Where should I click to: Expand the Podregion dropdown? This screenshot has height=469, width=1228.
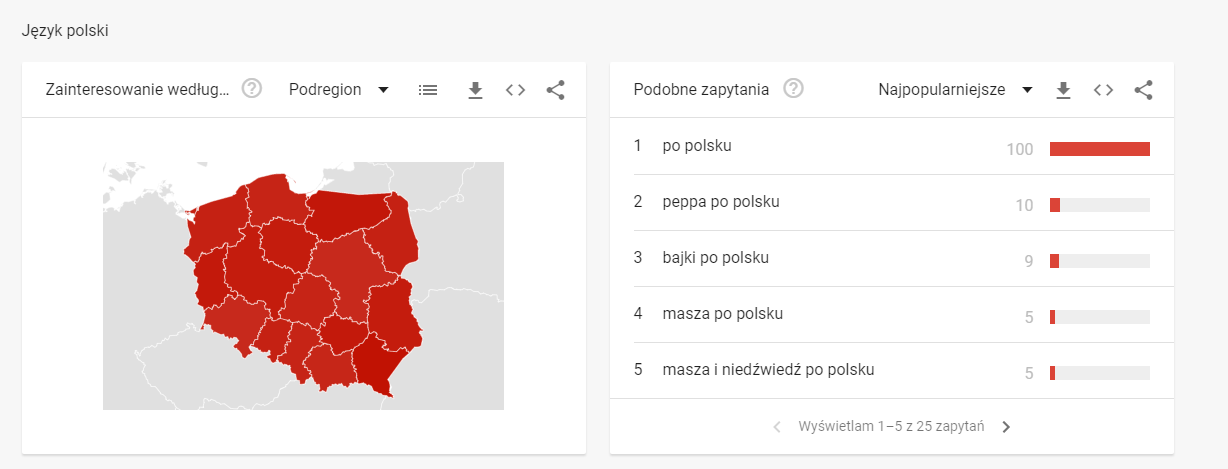[339, 90]
